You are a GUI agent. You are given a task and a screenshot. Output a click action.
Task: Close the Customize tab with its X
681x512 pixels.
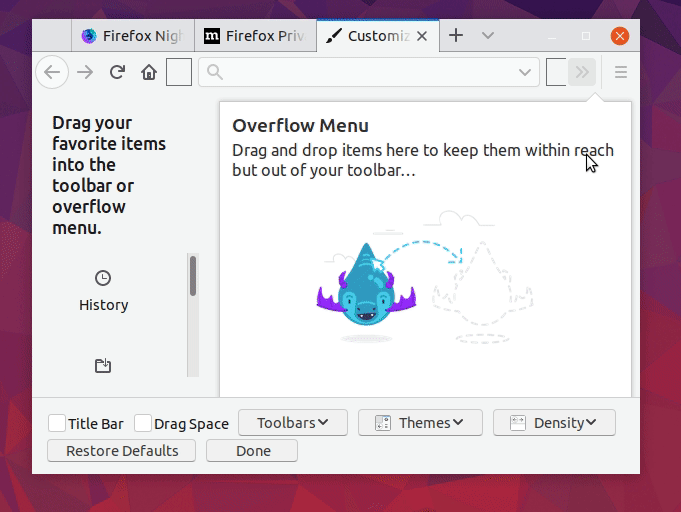(x=422, y=36)
